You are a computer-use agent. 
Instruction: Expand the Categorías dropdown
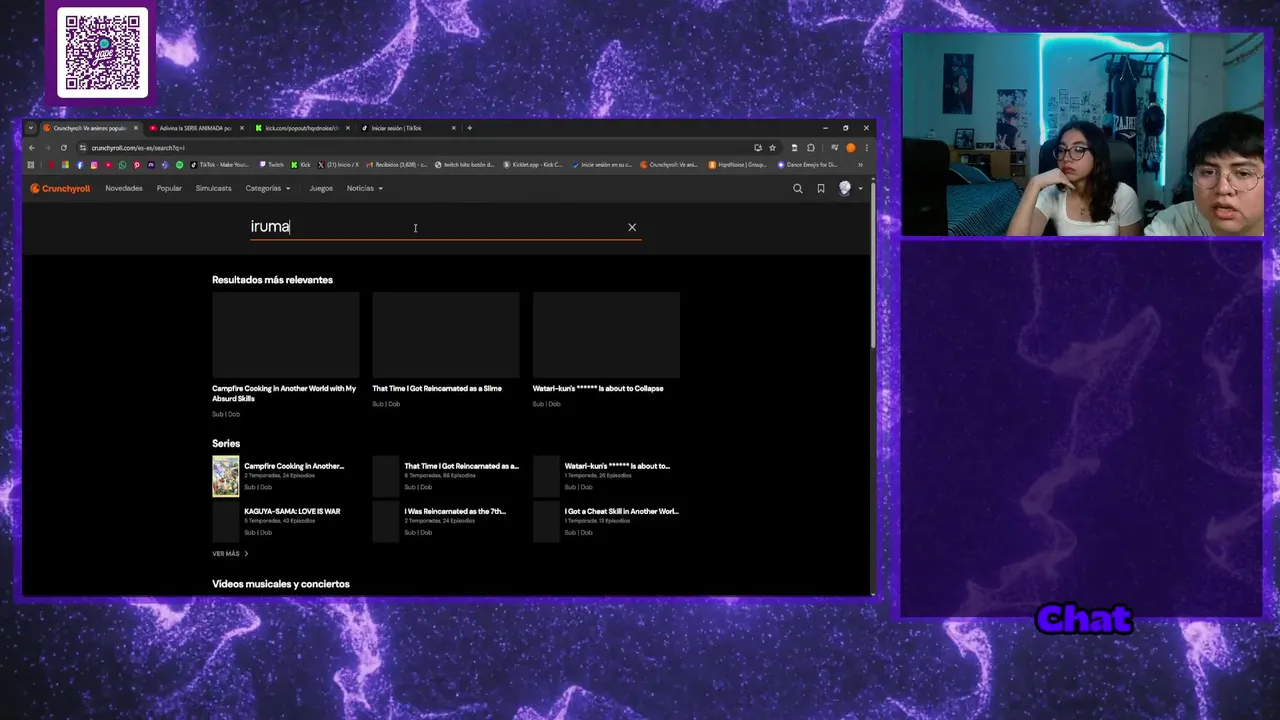[x=268, y=188]
